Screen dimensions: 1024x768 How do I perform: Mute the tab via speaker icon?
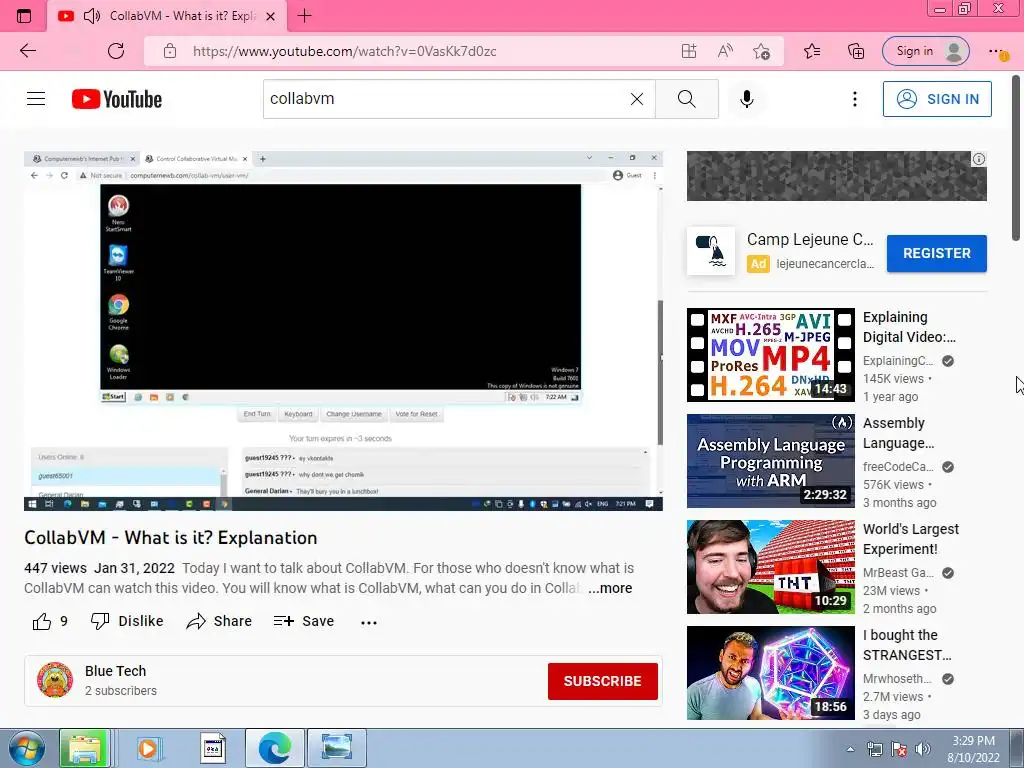[x=91, y=16]
